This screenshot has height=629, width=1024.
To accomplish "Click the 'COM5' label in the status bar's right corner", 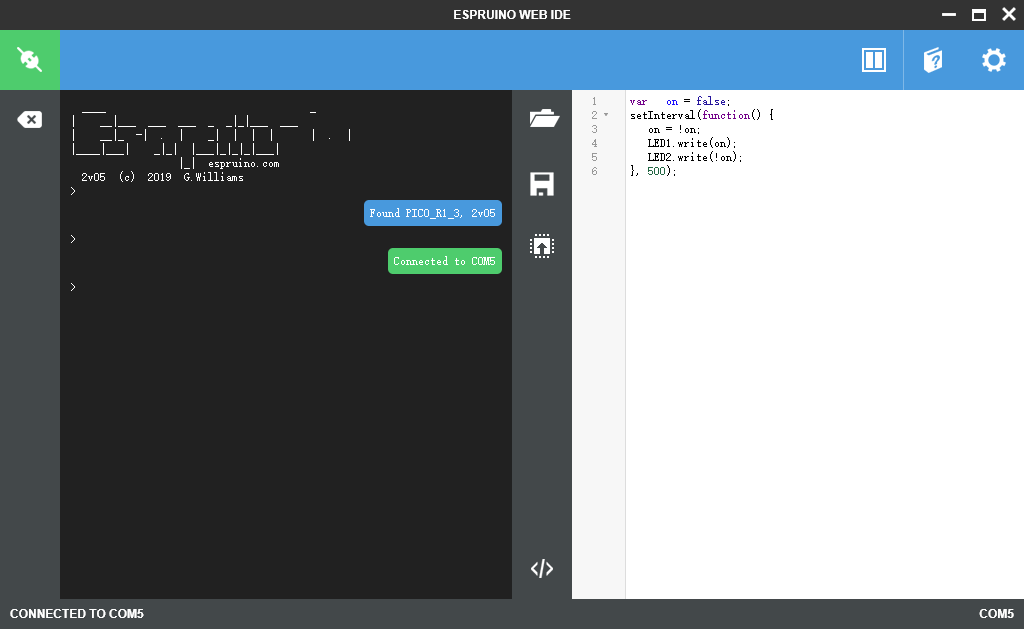I will (x=996, y=614).
